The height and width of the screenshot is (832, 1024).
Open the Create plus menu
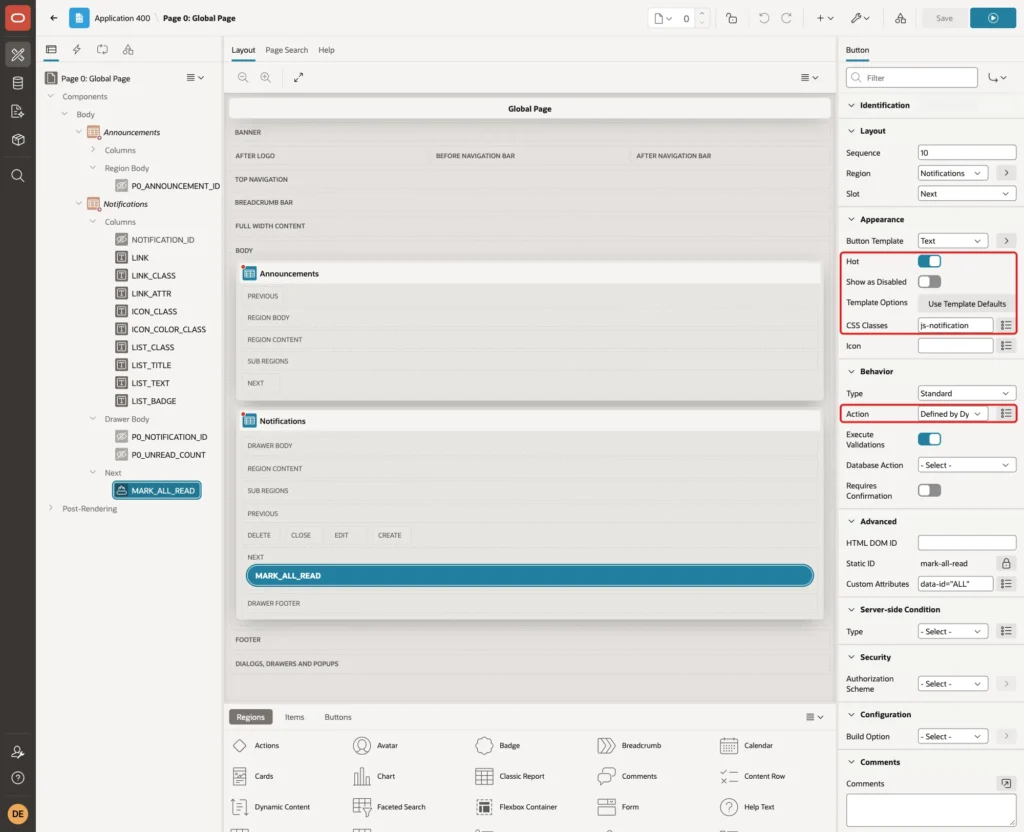tap(825, 18)
